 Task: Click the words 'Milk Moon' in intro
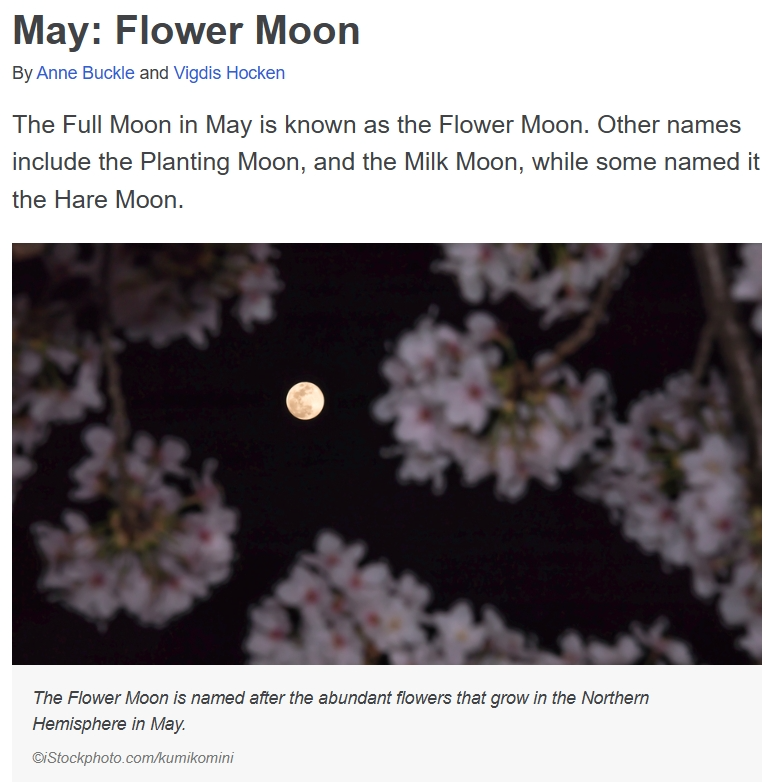pyautogui.click(x=460, y=162)
